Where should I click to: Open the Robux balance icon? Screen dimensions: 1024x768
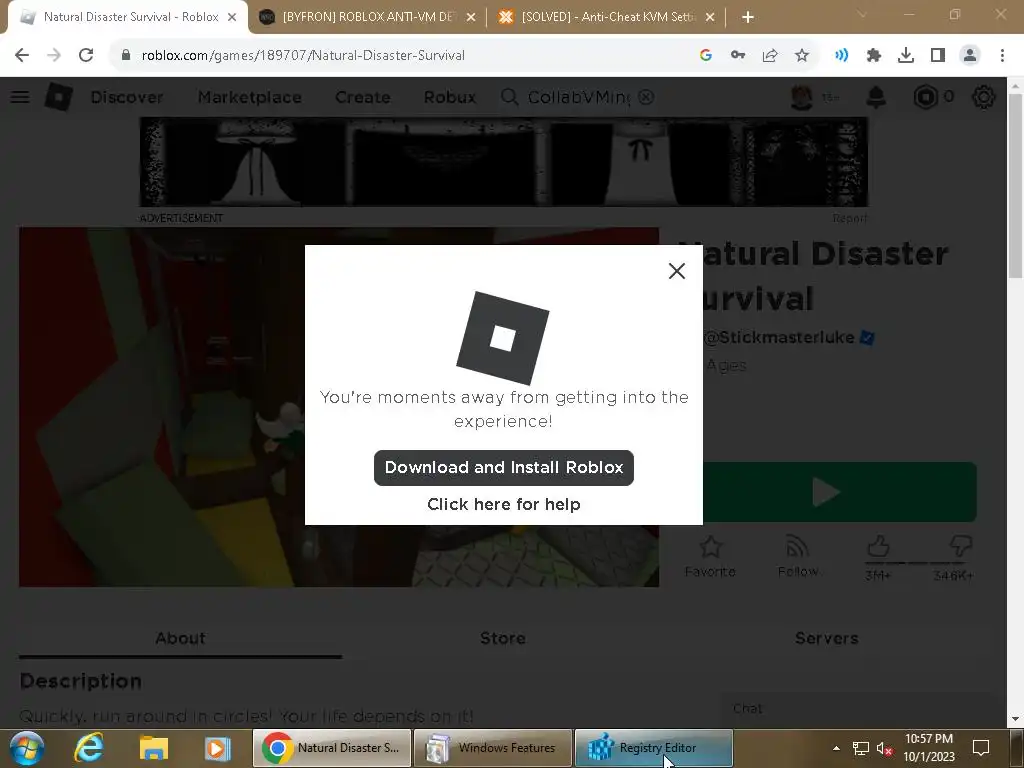925,97
